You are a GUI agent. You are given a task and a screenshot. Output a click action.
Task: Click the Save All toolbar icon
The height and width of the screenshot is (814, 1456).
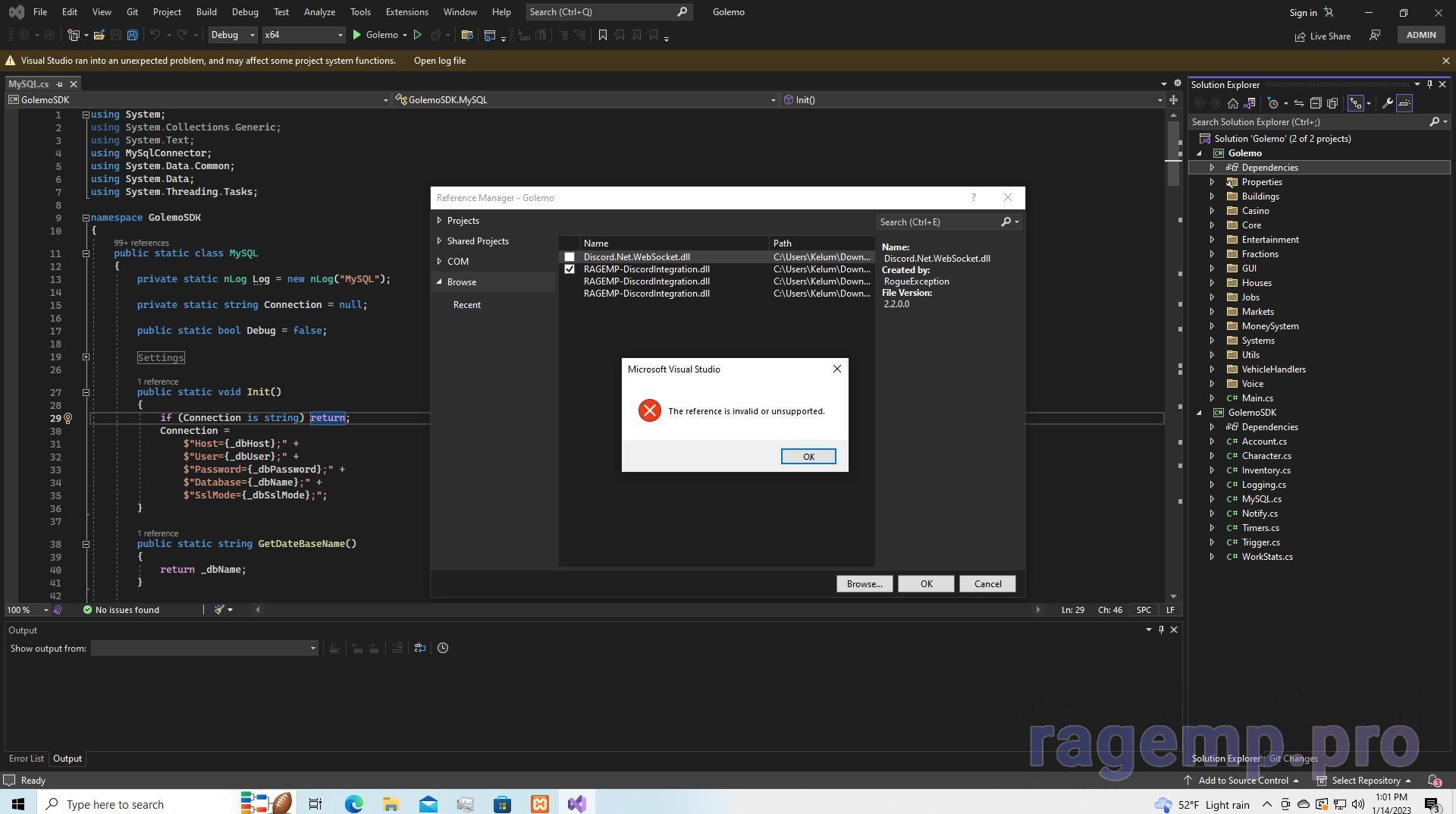point(133,35)
